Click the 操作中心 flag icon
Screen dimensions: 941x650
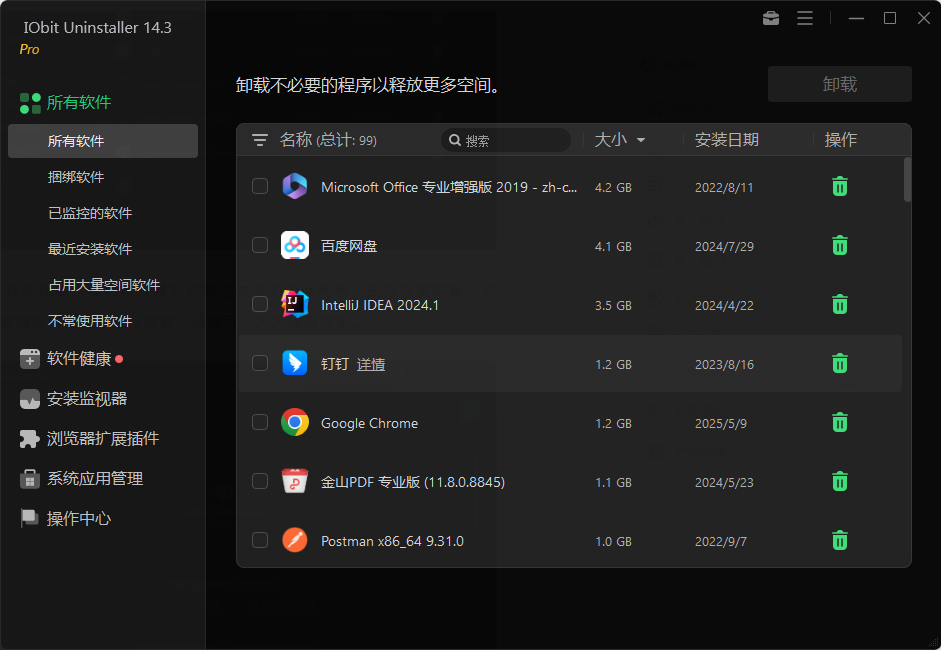tap(29, 518)
